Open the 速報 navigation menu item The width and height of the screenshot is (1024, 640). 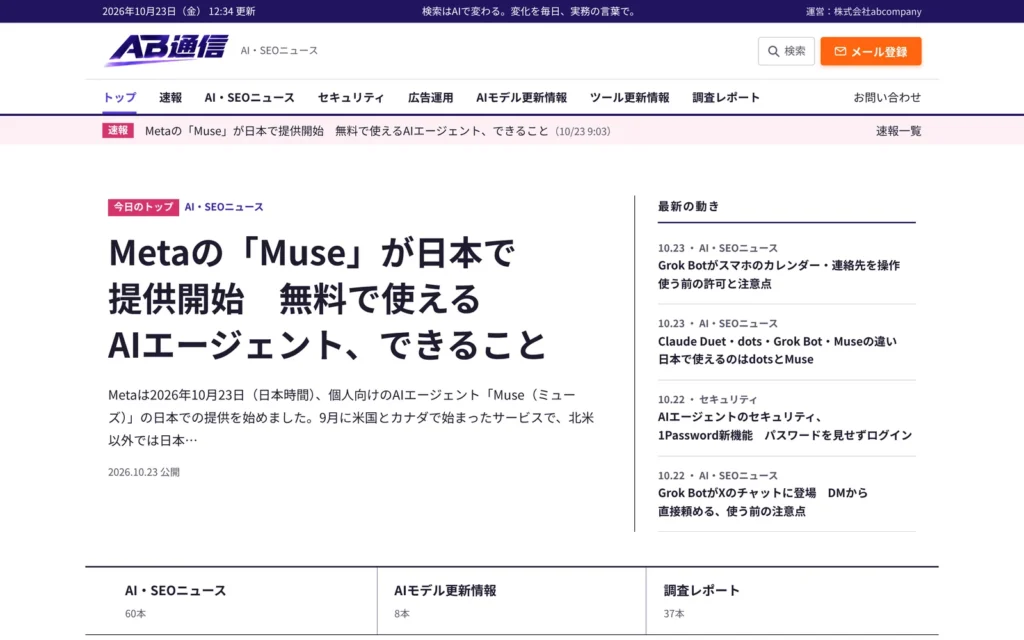point(170,97)
